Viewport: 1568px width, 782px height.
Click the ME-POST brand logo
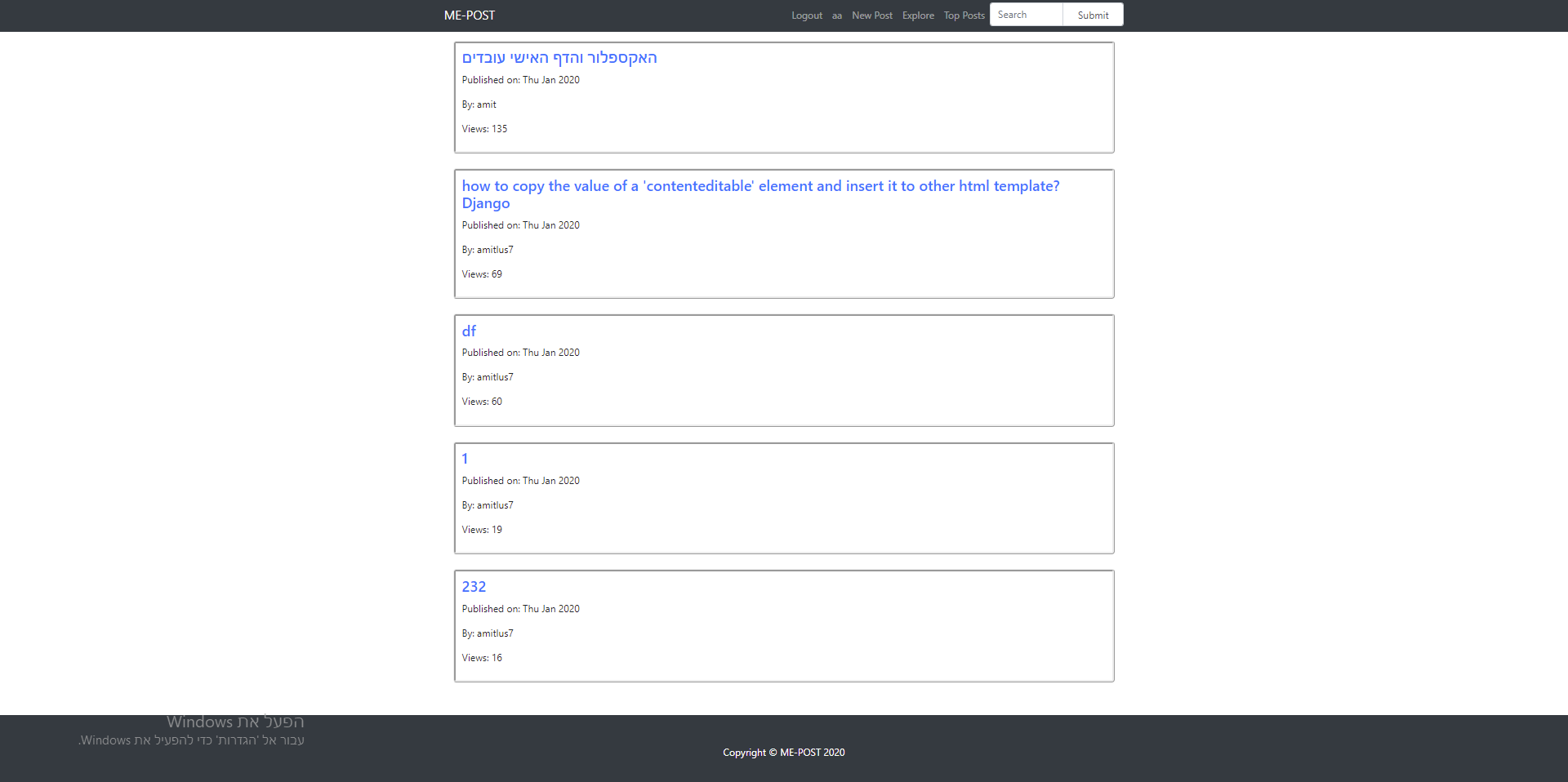(469, 15)
